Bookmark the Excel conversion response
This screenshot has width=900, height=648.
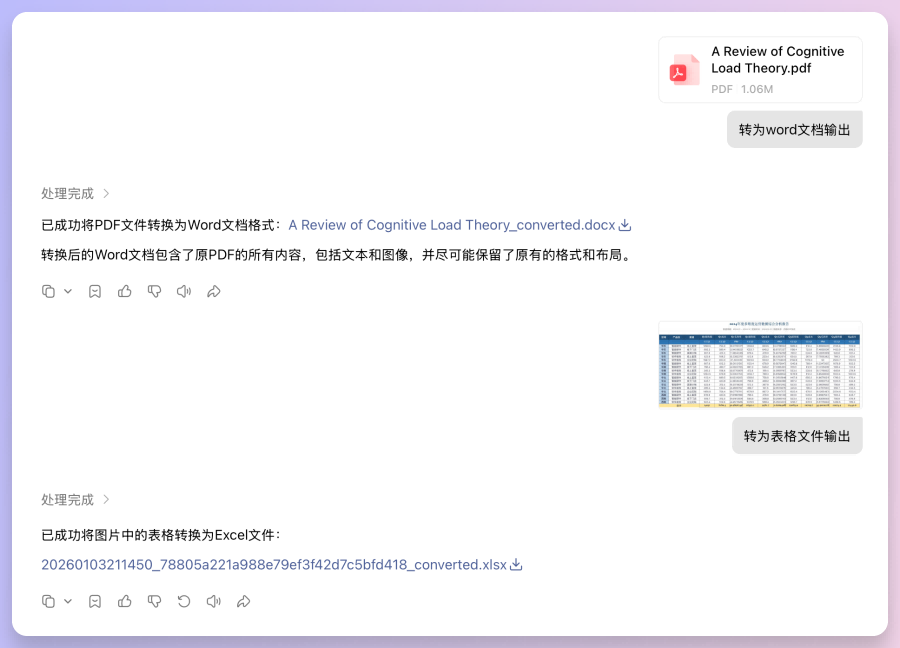click(x=95, y=601)
